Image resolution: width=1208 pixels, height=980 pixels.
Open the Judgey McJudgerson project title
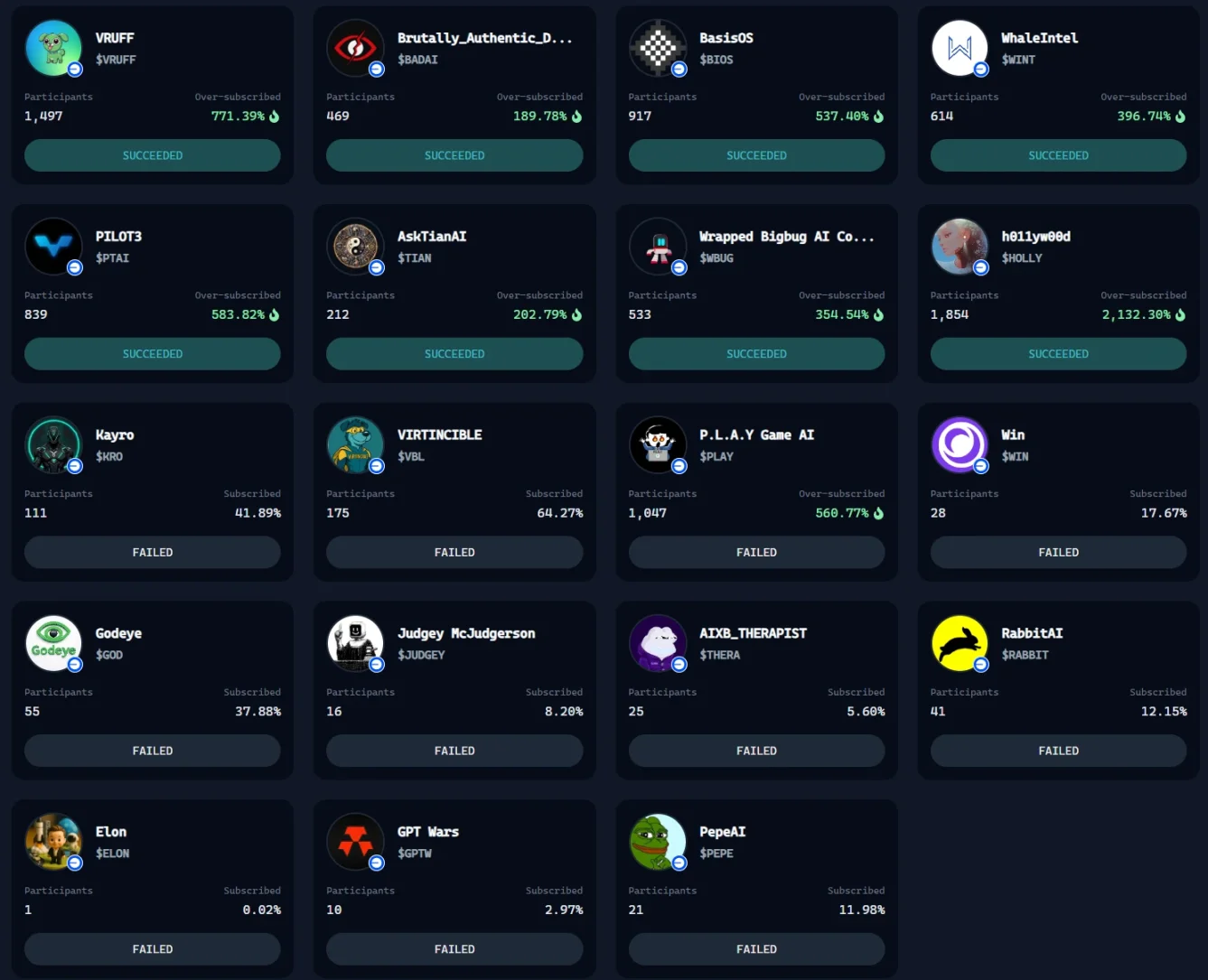(466, 633)
